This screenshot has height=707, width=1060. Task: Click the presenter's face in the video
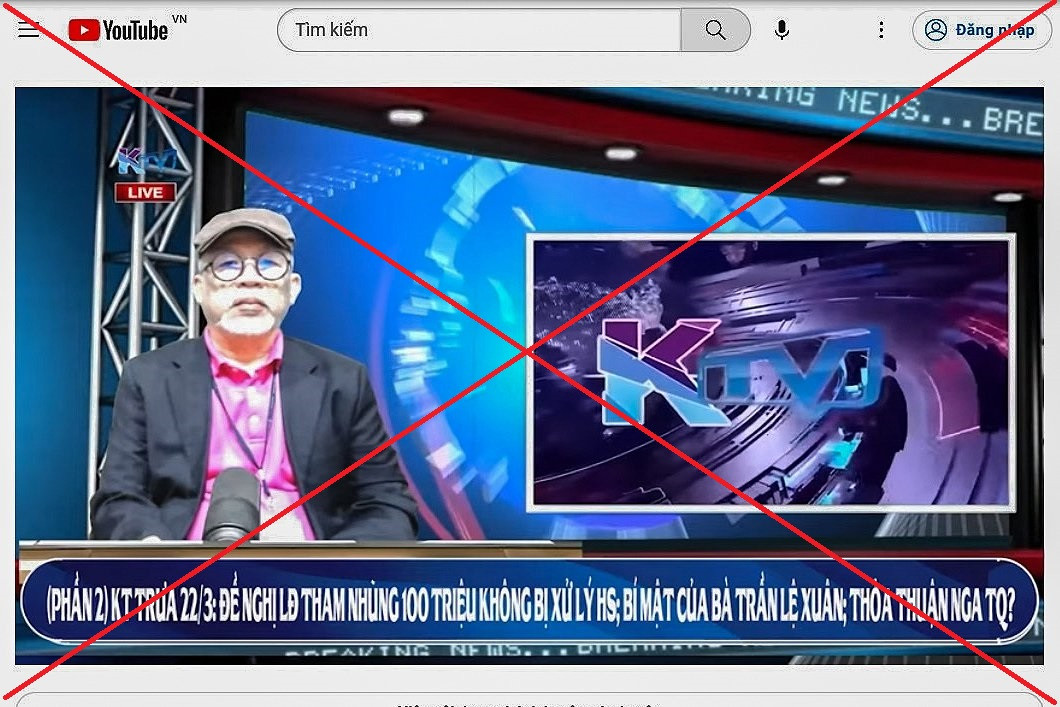[x=246, y=288]
